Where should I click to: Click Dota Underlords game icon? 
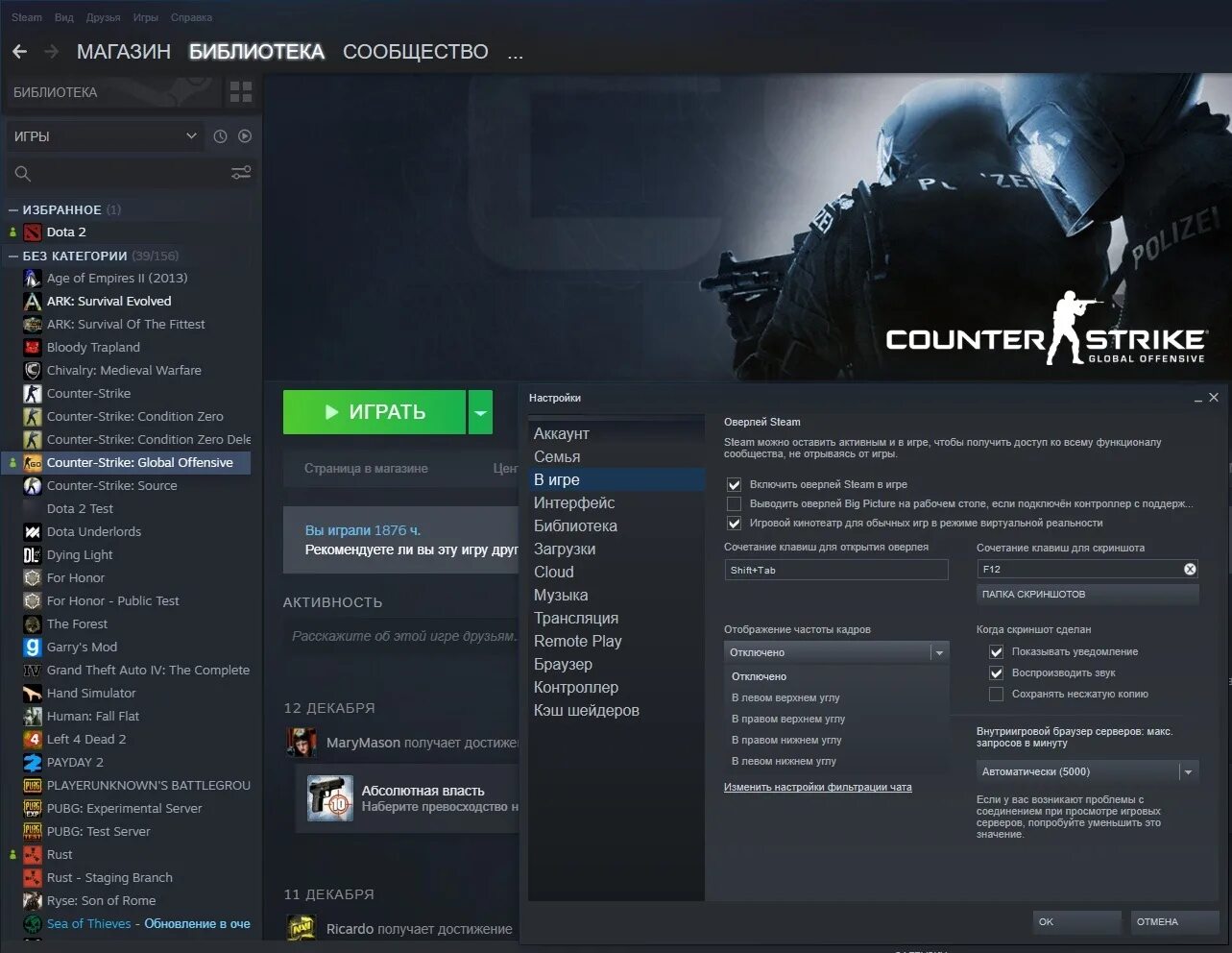33,532
